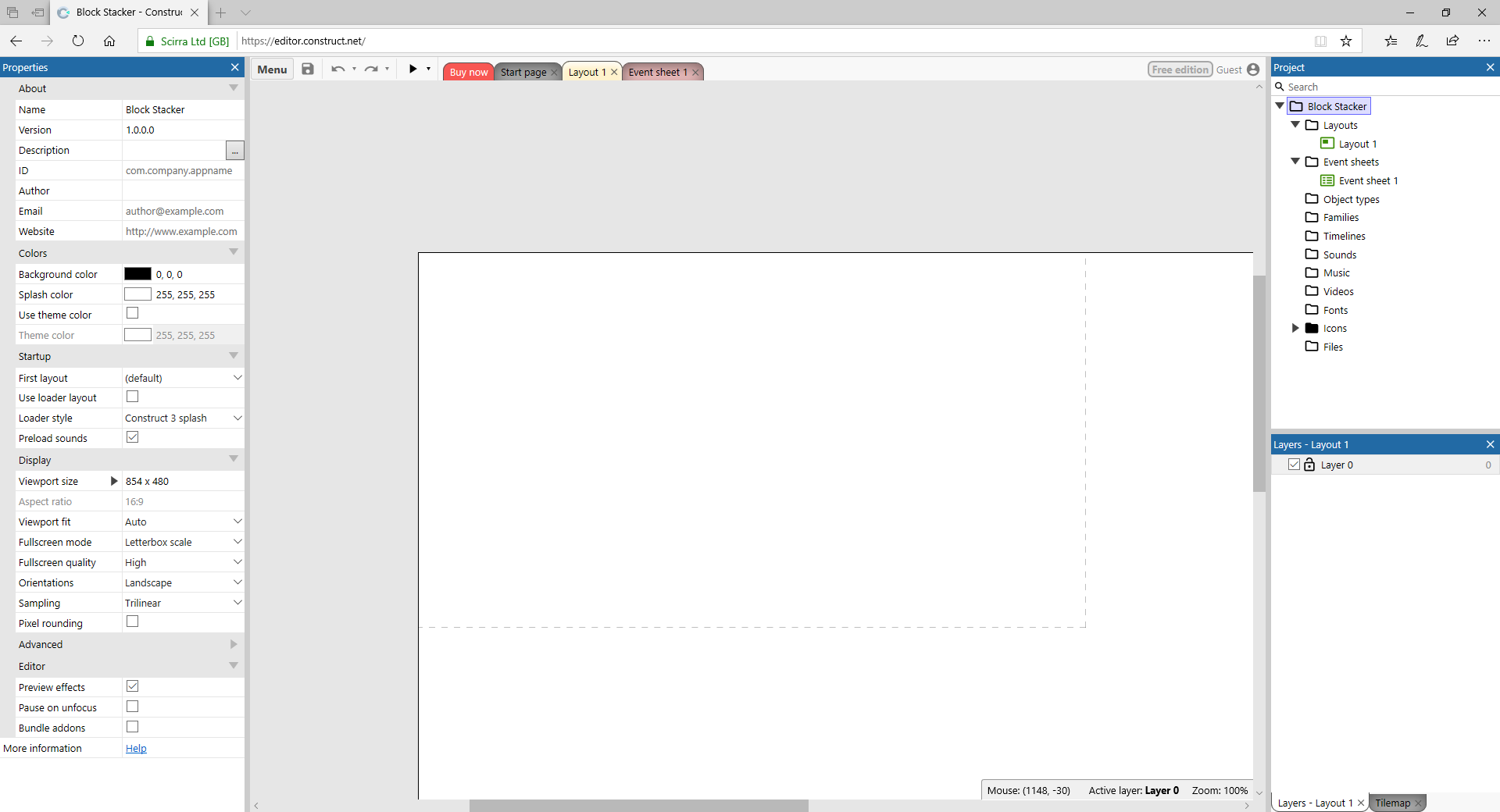Open the Menu button

click(x=271, y=69)
